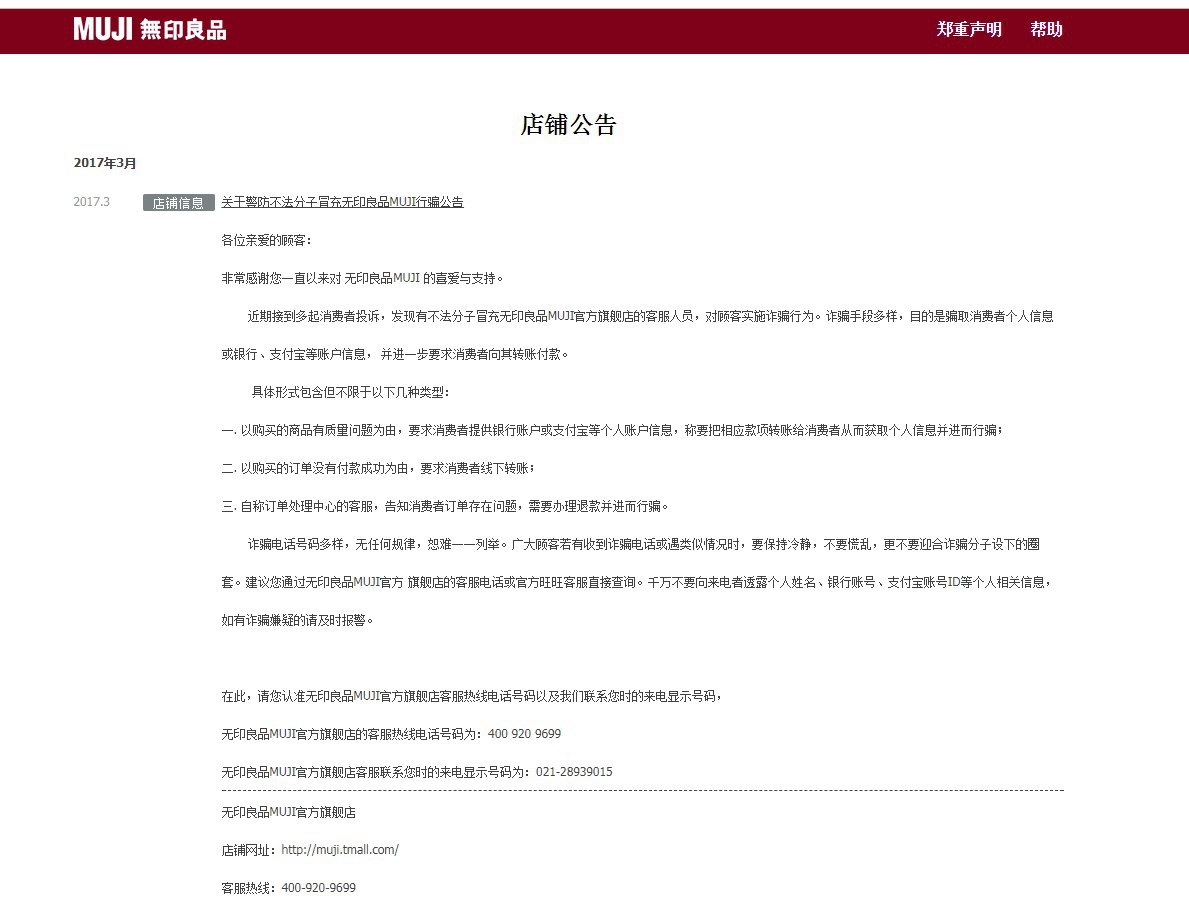Click the line starting 或银行、支付宝等账户信息
The height and width of the screenshot is (906, 1189).
pyautogui.click(x=394, y=354)
